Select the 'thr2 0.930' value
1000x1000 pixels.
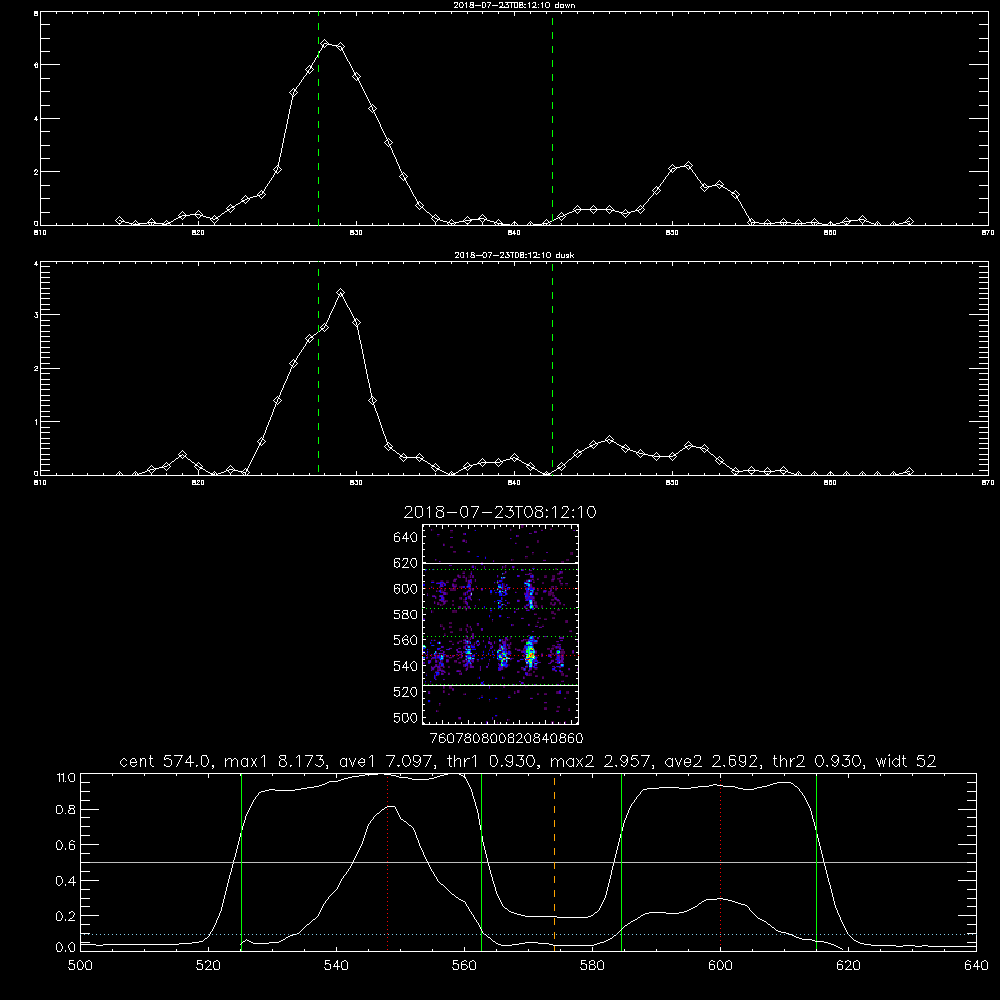pyautogui.click(x=818, y=761)
